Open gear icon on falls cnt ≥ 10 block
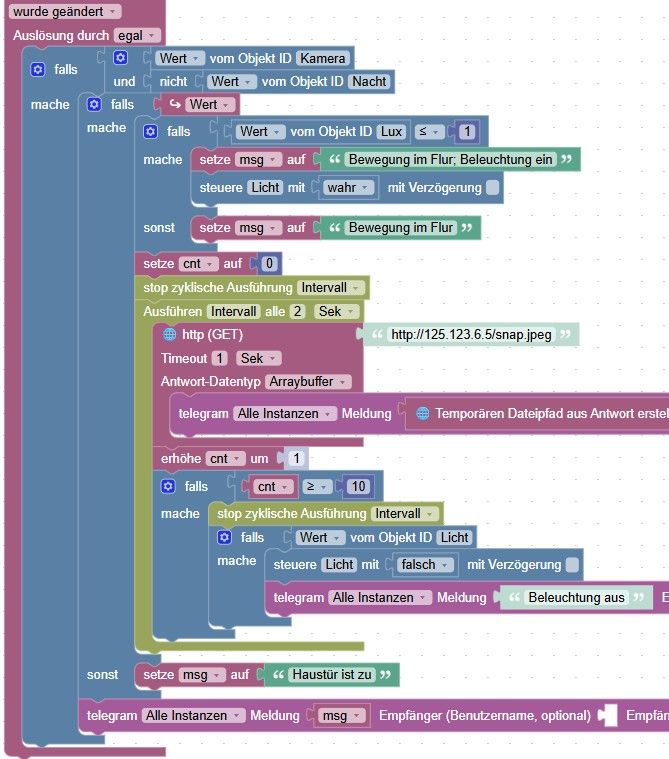This screenshot has width=669, height=759. point(168,486)
